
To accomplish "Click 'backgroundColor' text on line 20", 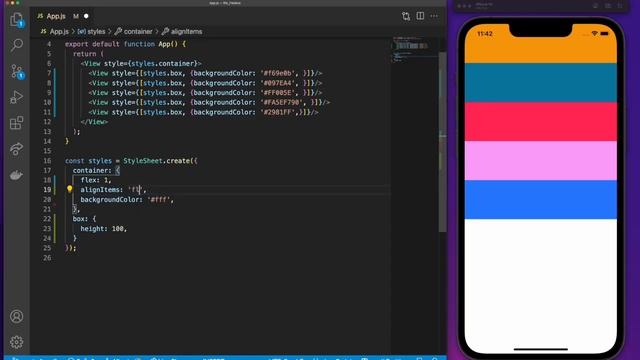I will click(110, 200).
